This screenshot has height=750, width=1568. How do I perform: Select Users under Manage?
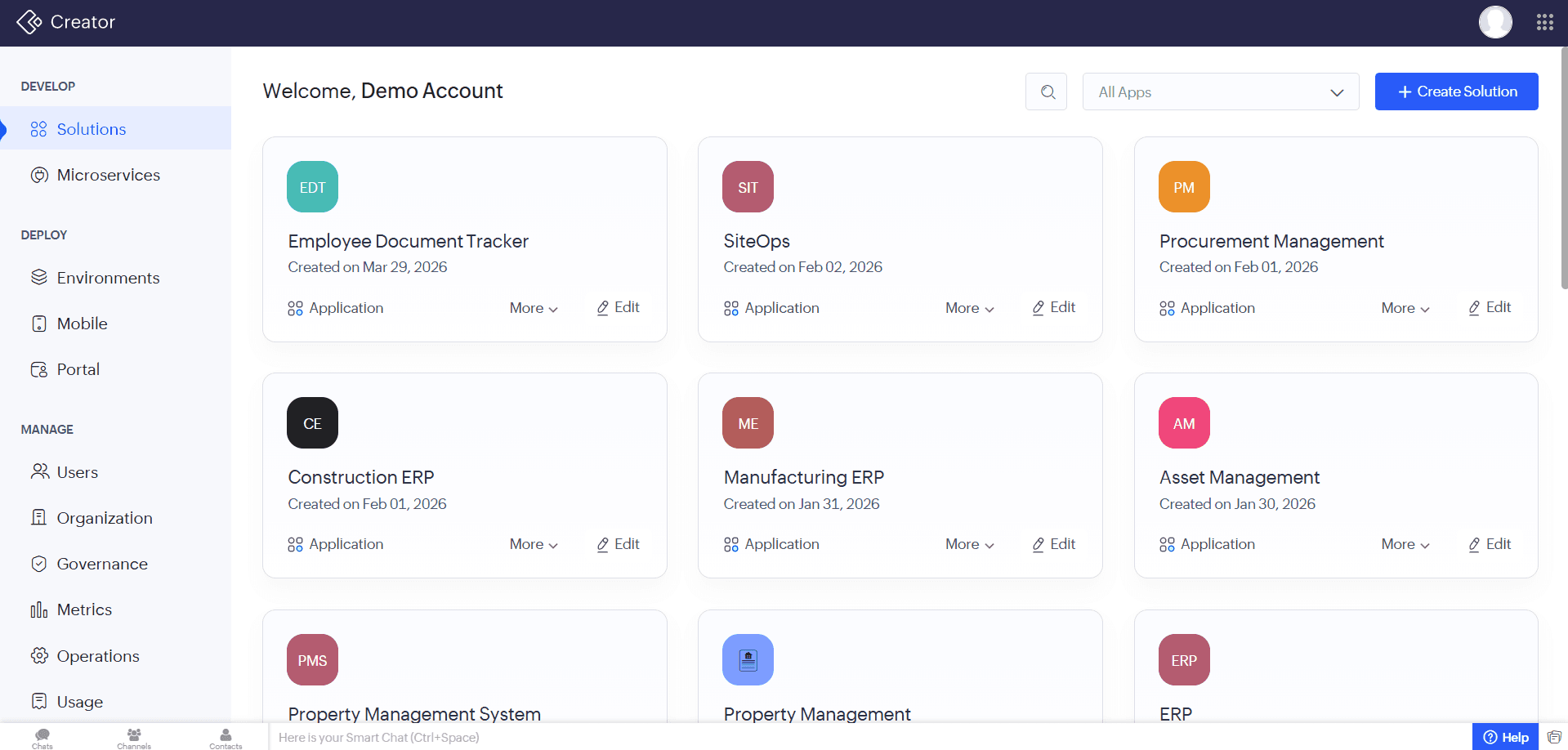(78, 472)
